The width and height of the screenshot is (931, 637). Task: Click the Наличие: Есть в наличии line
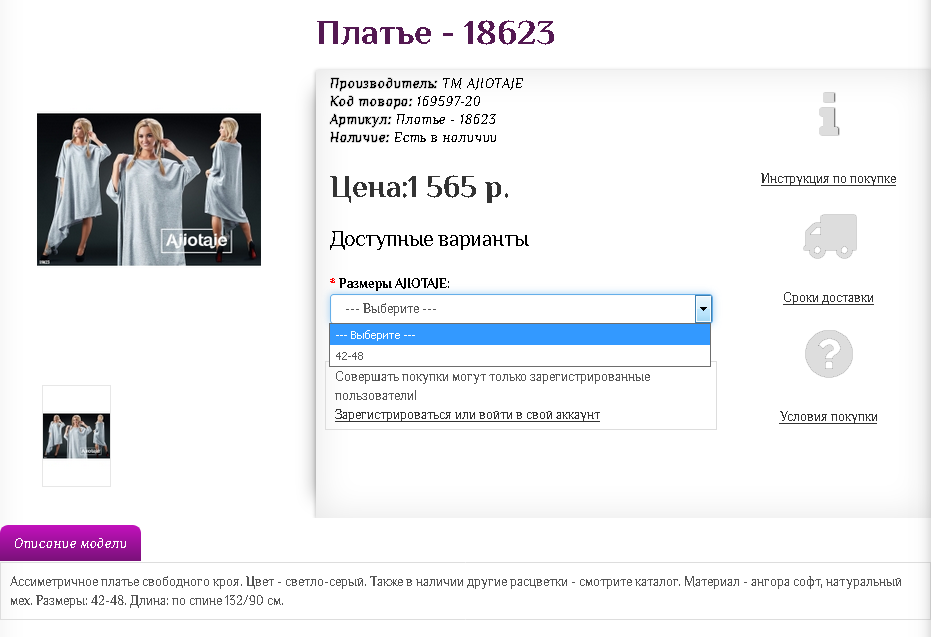413,138
